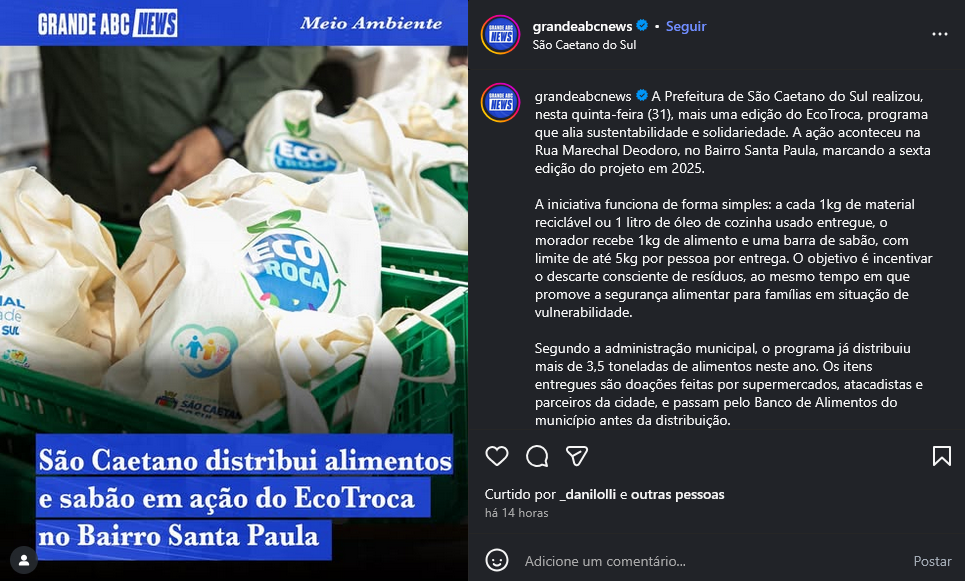Screen dimensions: 965x581
Task: Open the emoji picker smiley icon
Action: pyautogui.click(x=497, y=561)
